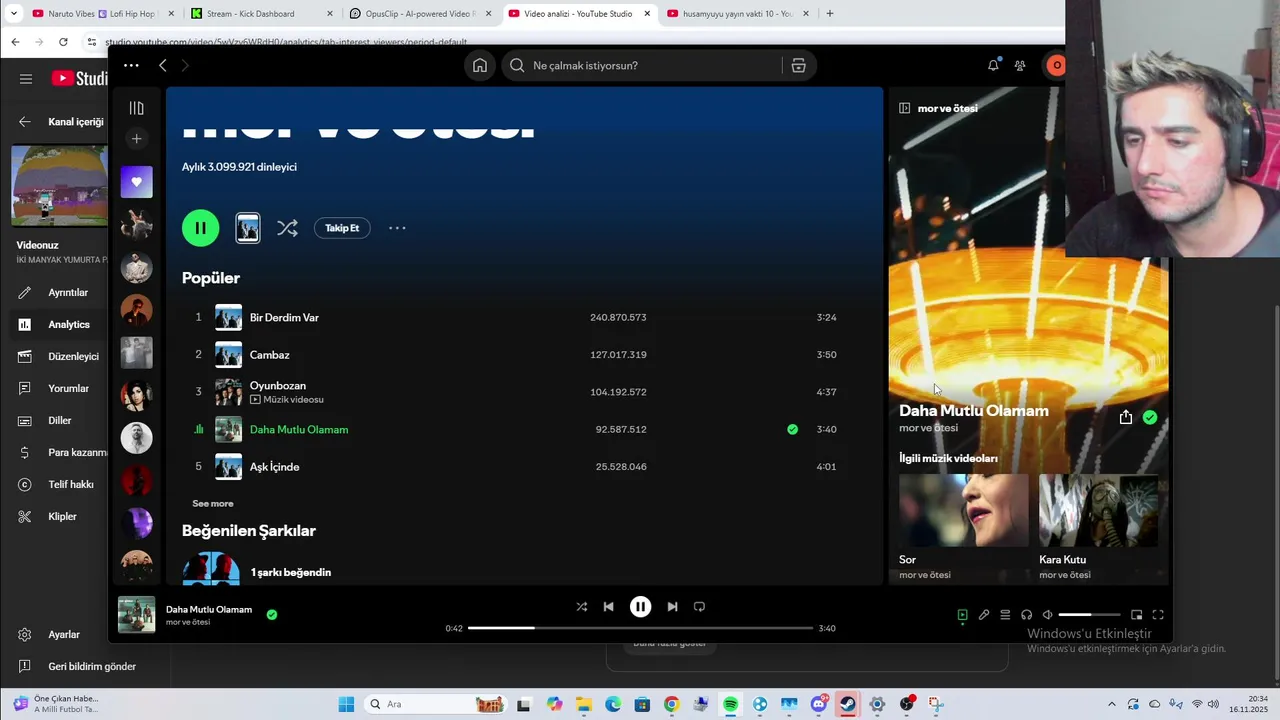The image size is (1280, 720).
Task: Open the YouTube Studio hamburger menu
Action: (x=26, y=79)
